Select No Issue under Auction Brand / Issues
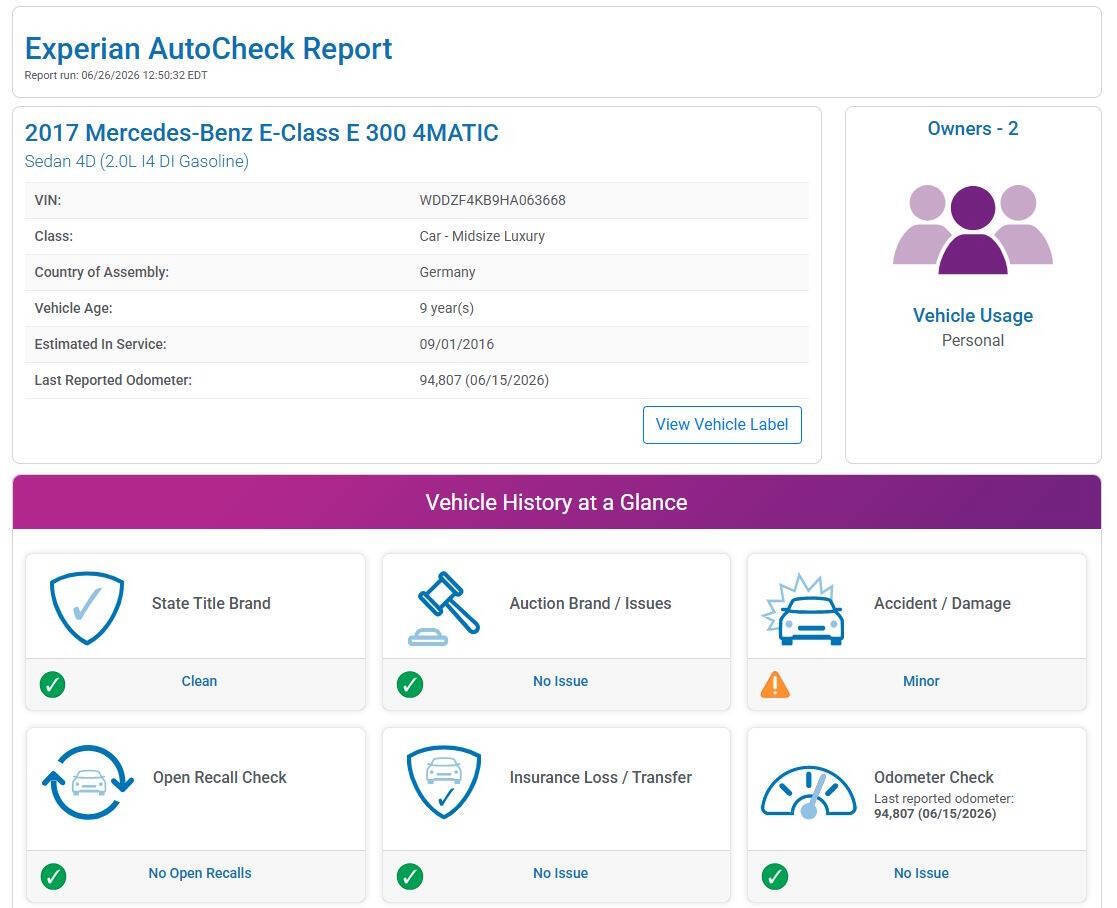The image size is (1117, 908). coord(560,681)
